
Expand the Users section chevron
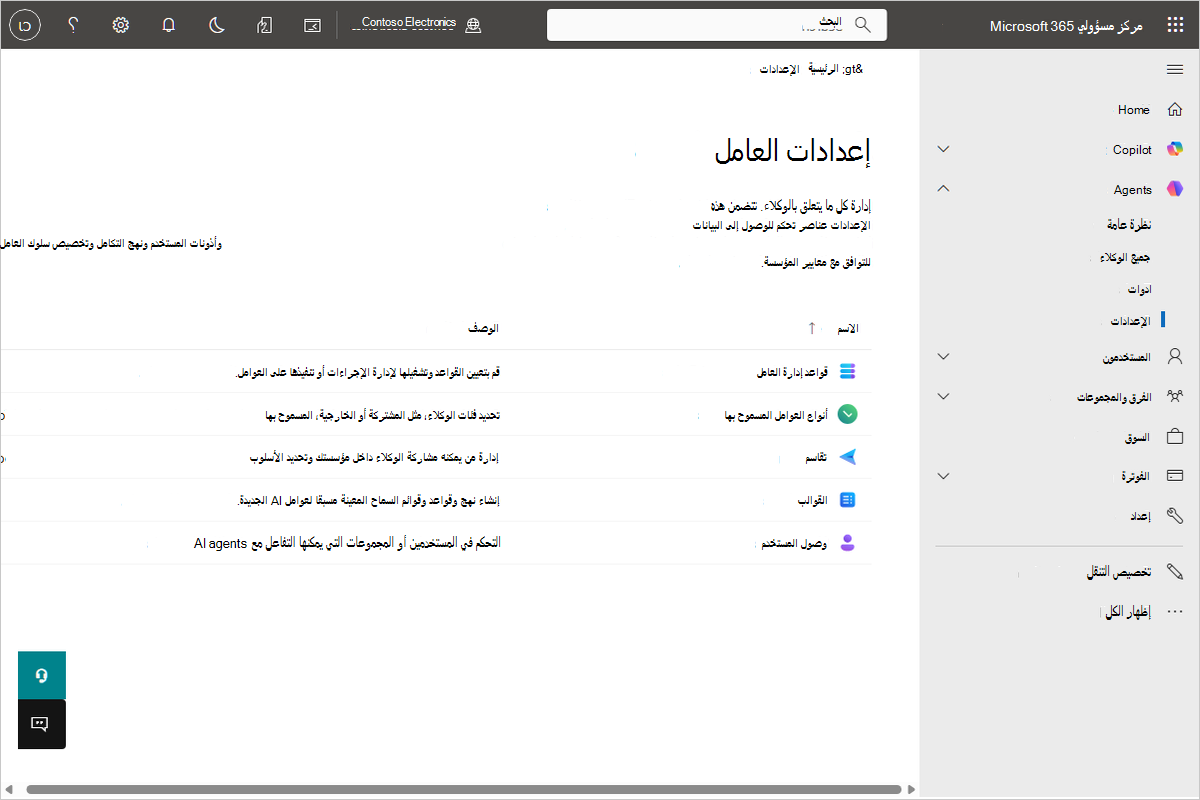click(x=943, y=356)
